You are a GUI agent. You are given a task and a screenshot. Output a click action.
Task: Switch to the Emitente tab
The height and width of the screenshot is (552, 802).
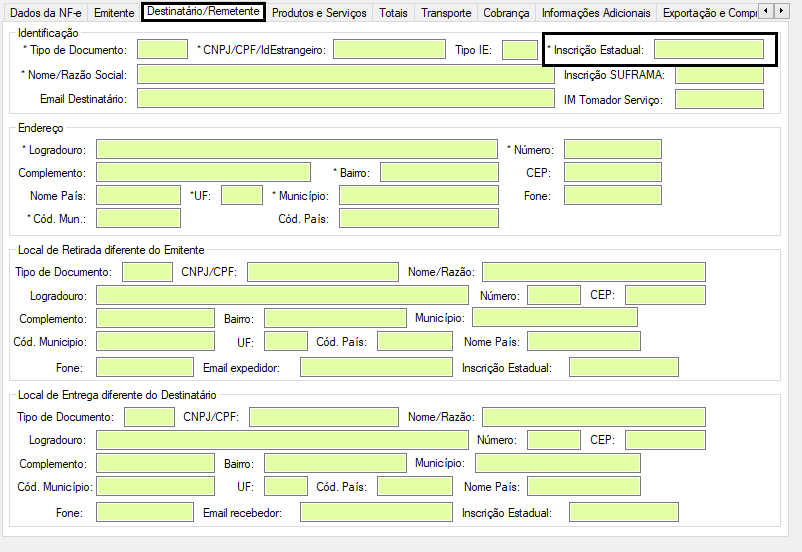pyautogui.click(x=114, y=12)
